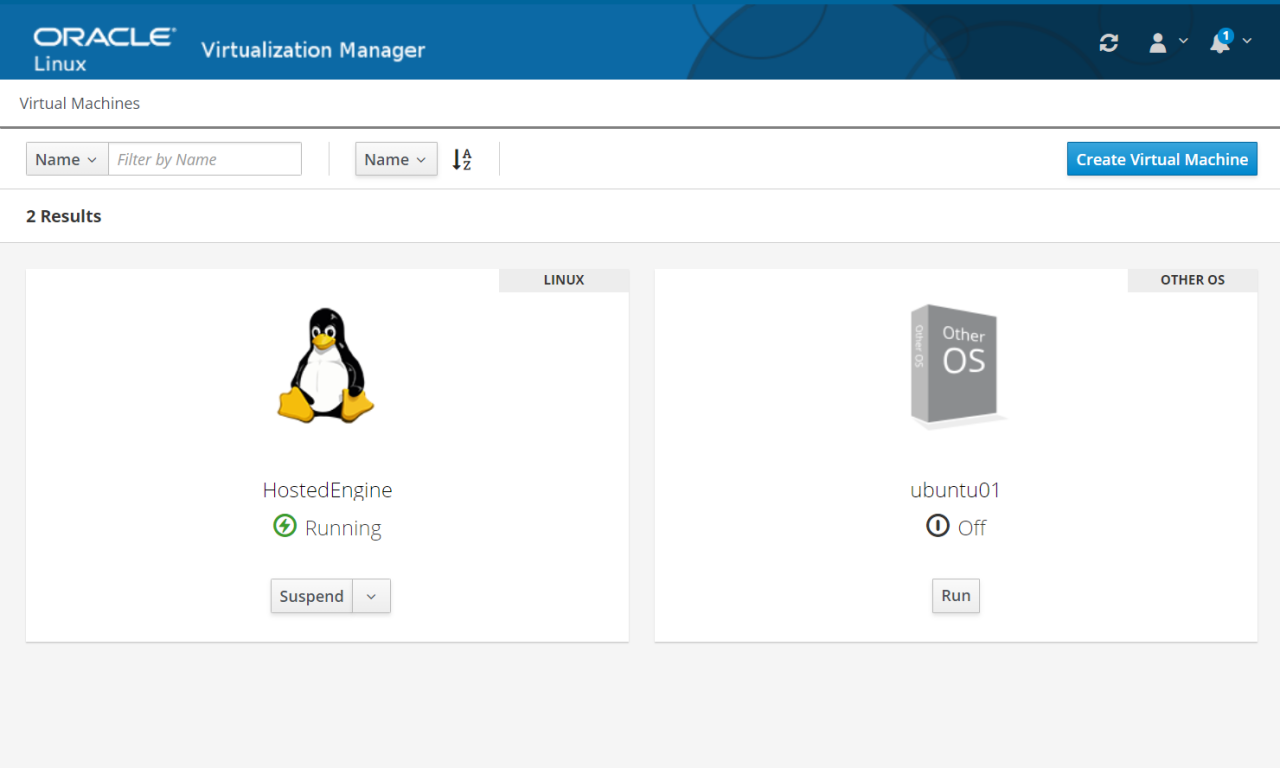The image size is (1280, 768).
Task: Open the user account menu icon
Action: [1158, 42]
